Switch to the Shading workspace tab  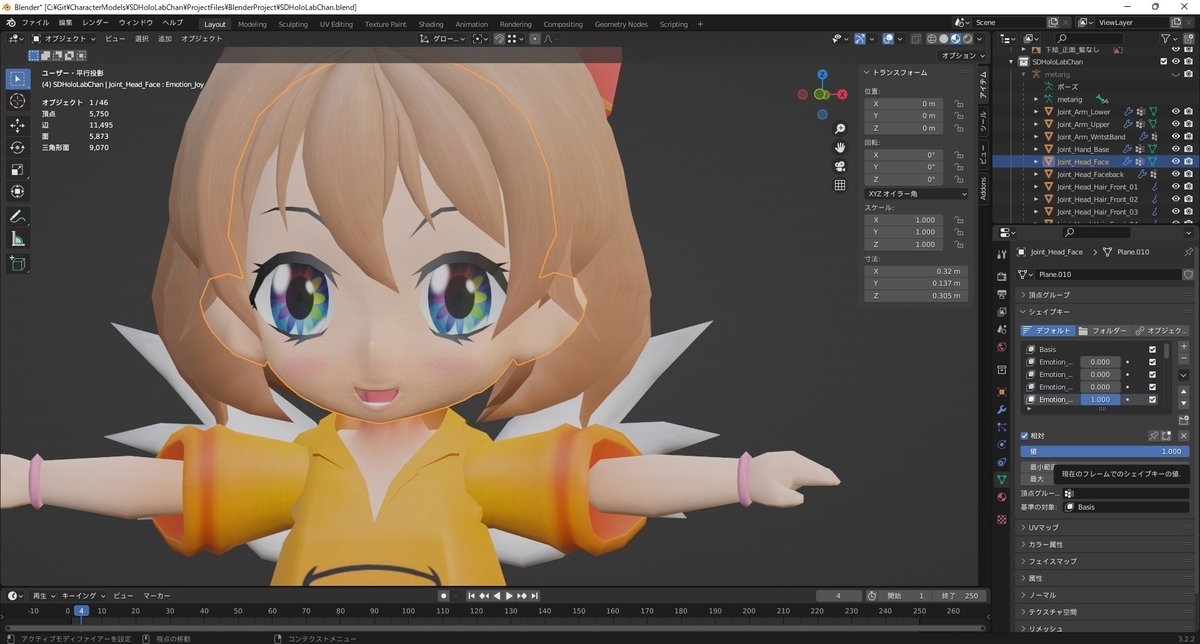coord(431,24)
